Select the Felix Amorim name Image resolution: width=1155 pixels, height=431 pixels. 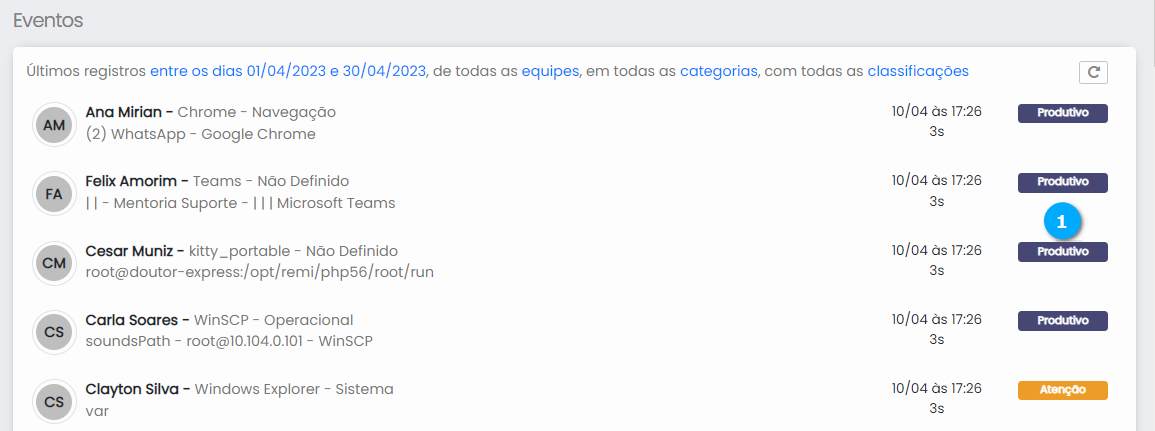click(x=132, y=181)
